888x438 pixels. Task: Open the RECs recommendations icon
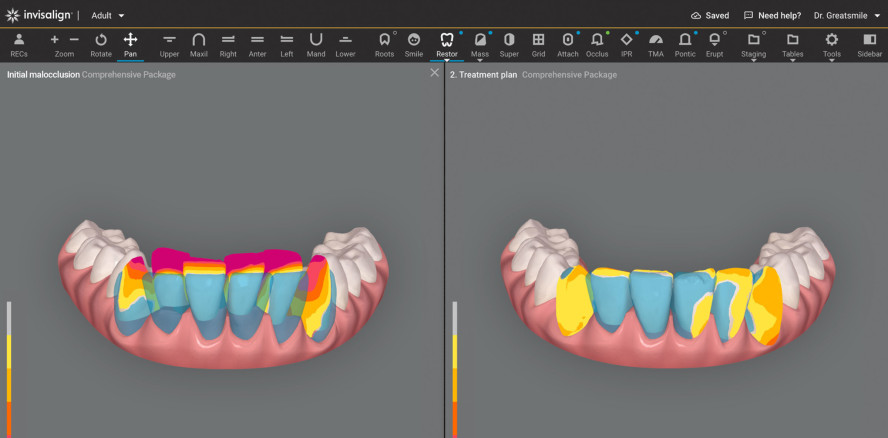pyautogui.click(x=19, y=44)
